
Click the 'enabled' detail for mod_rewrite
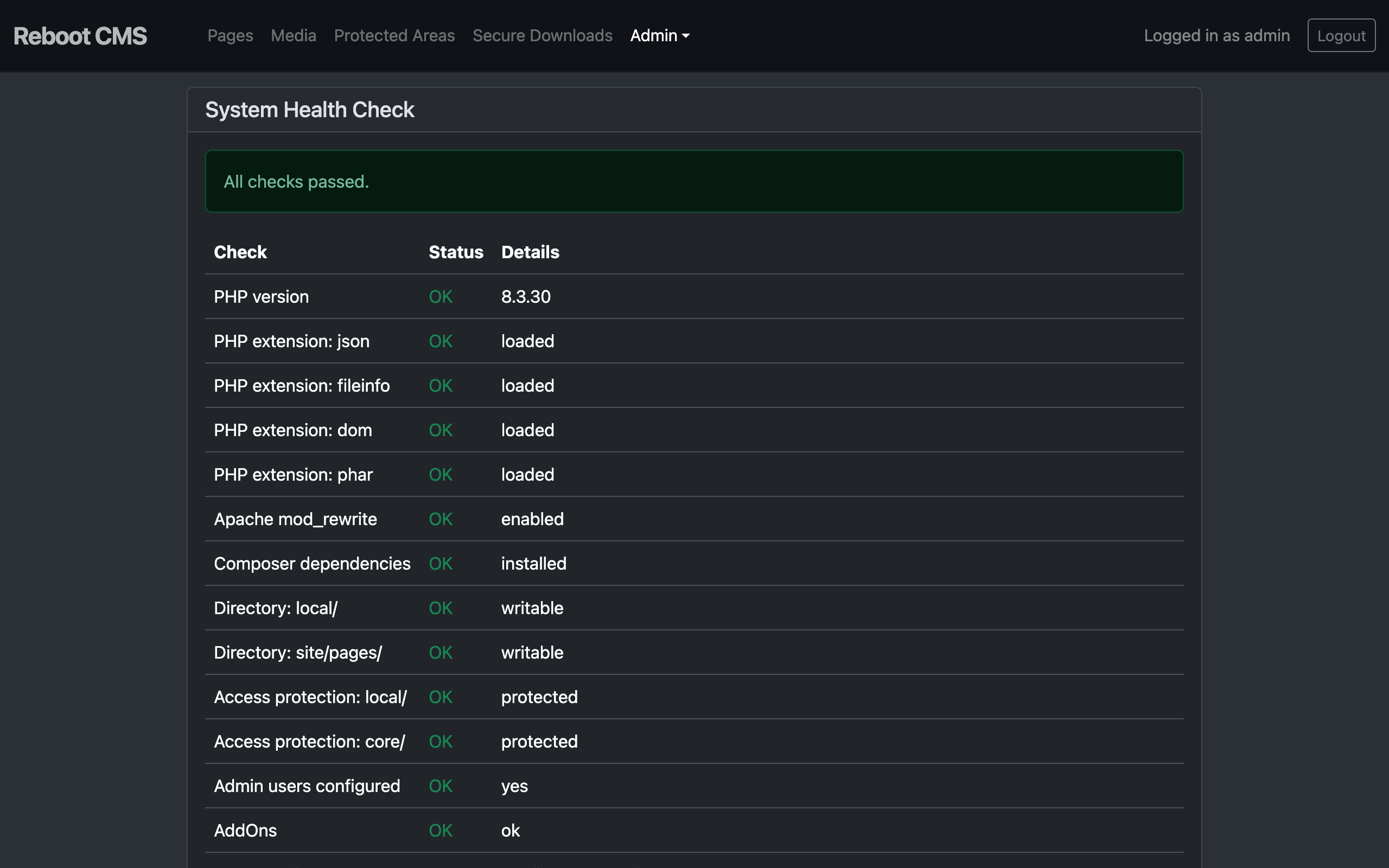[532, 519]
